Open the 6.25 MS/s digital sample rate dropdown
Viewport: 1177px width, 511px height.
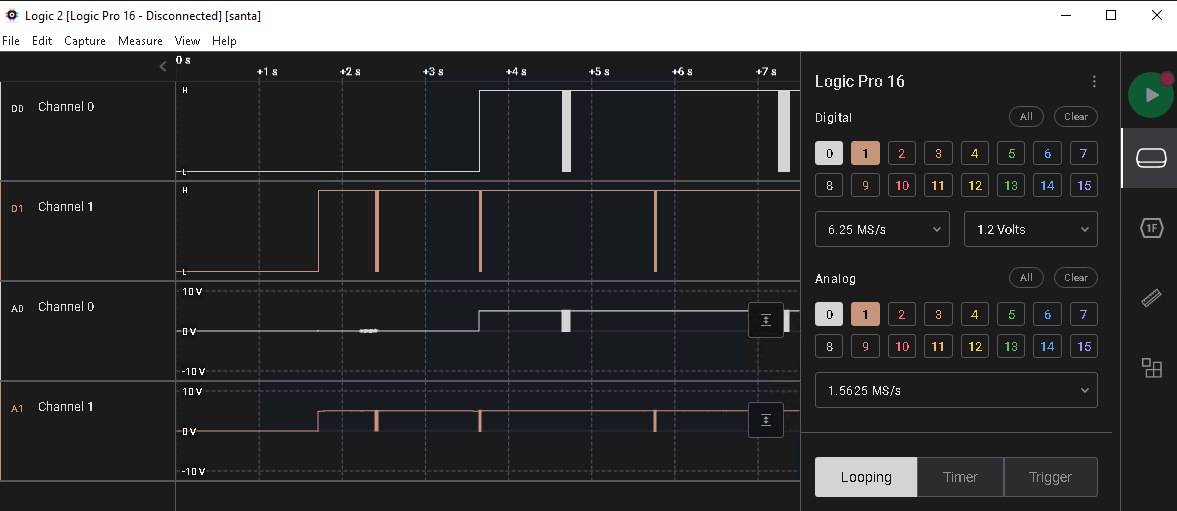coord(882,229)
